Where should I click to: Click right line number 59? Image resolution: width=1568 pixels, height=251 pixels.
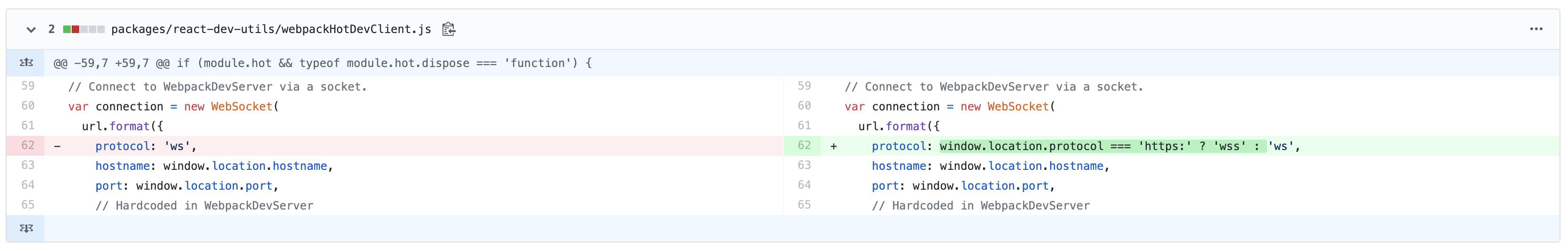(x=804, y=86)
